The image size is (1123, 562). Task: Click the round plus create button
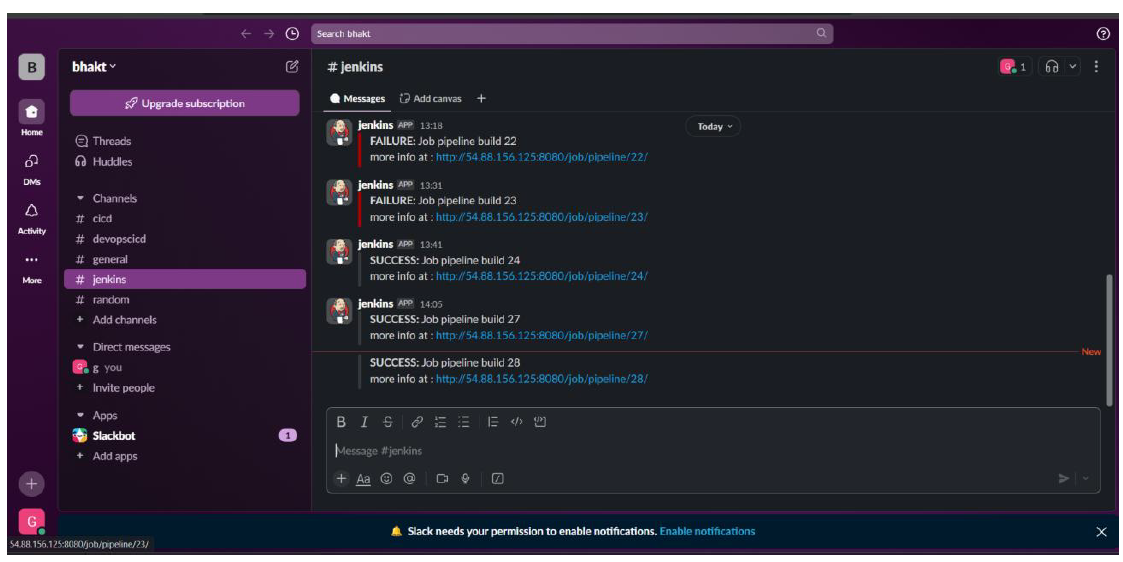32,484
